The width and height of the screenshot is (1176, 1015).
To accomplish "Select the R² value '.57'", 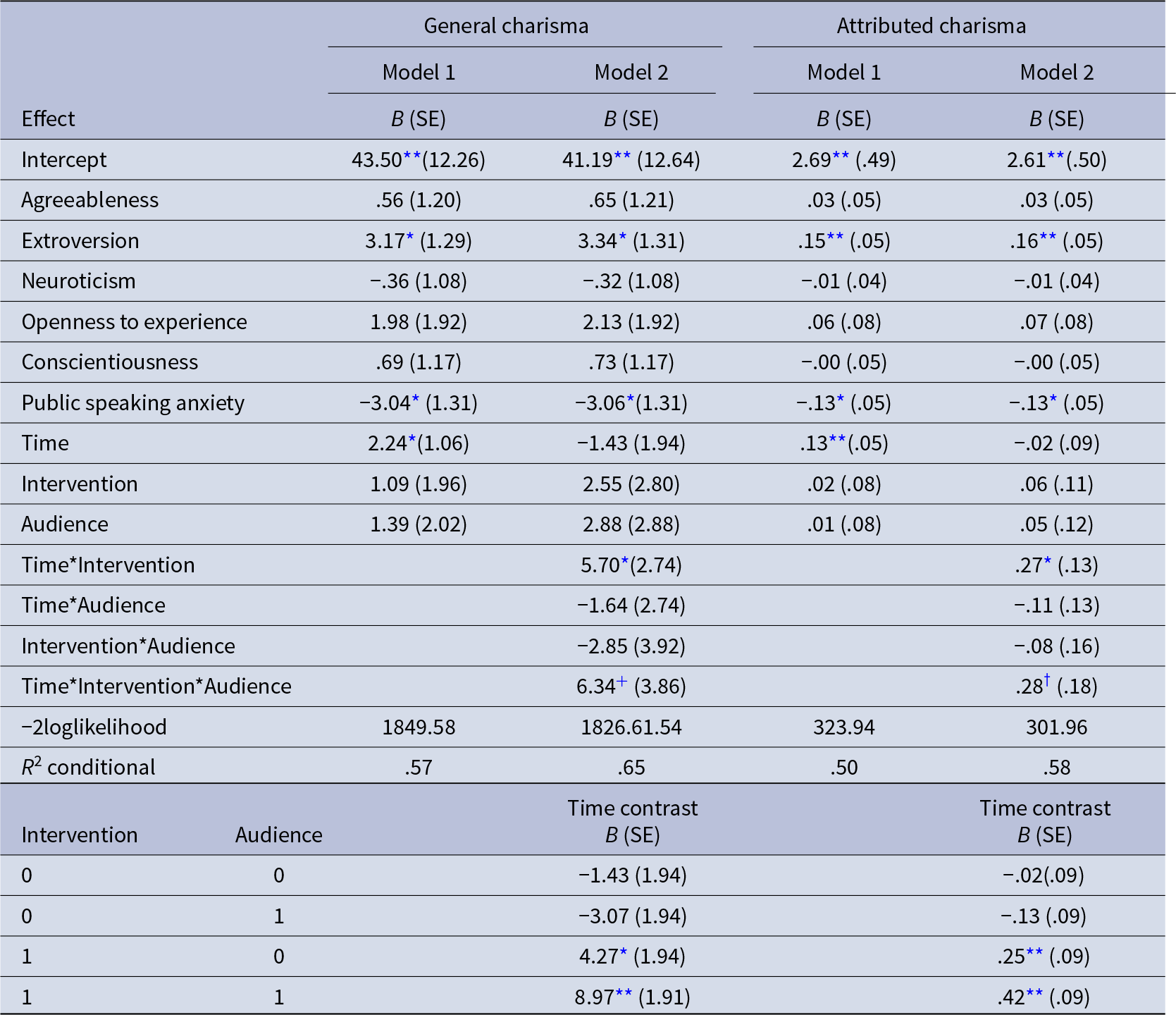I will (x=419, y=768).
